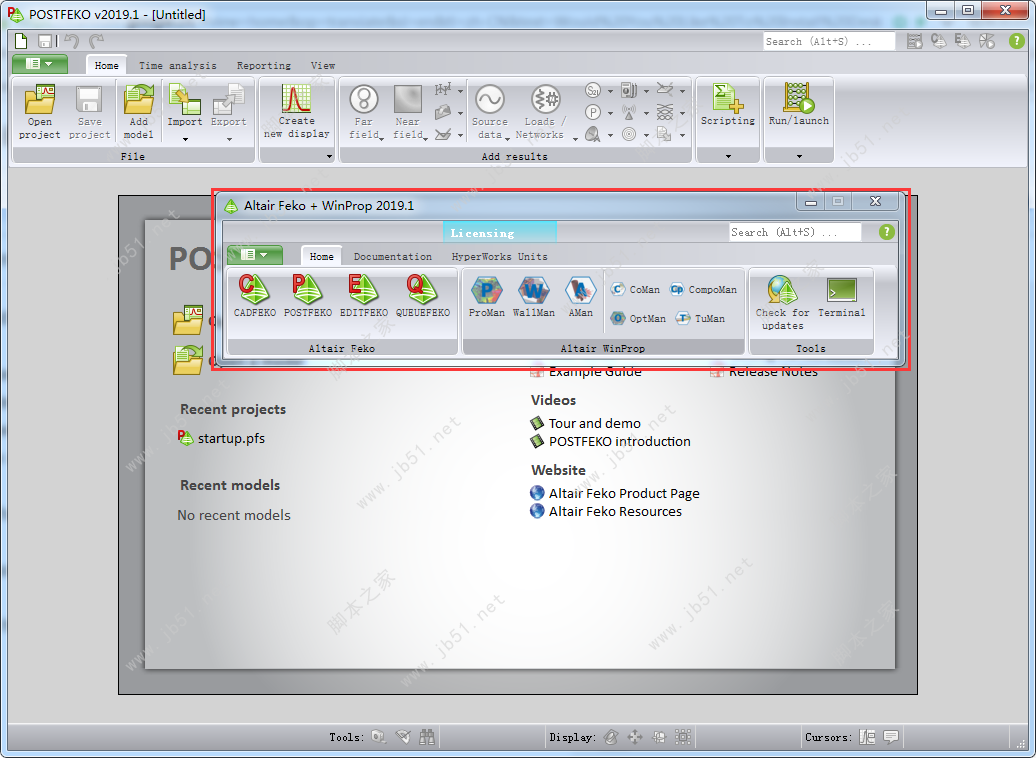
Task: Open EDITFEKO in the launcher
Action: (364, 296)
